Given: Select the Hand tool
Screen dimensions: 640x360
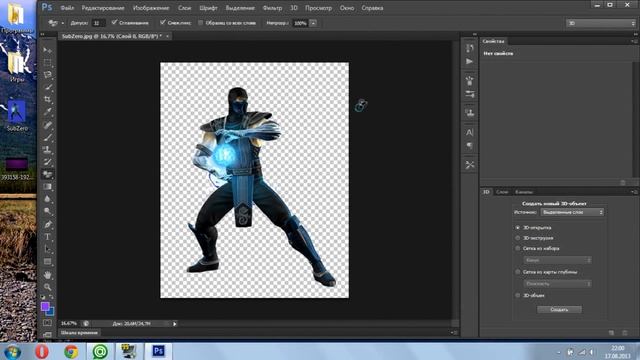Looking at the screenshot, I should [x=48, y=275].
